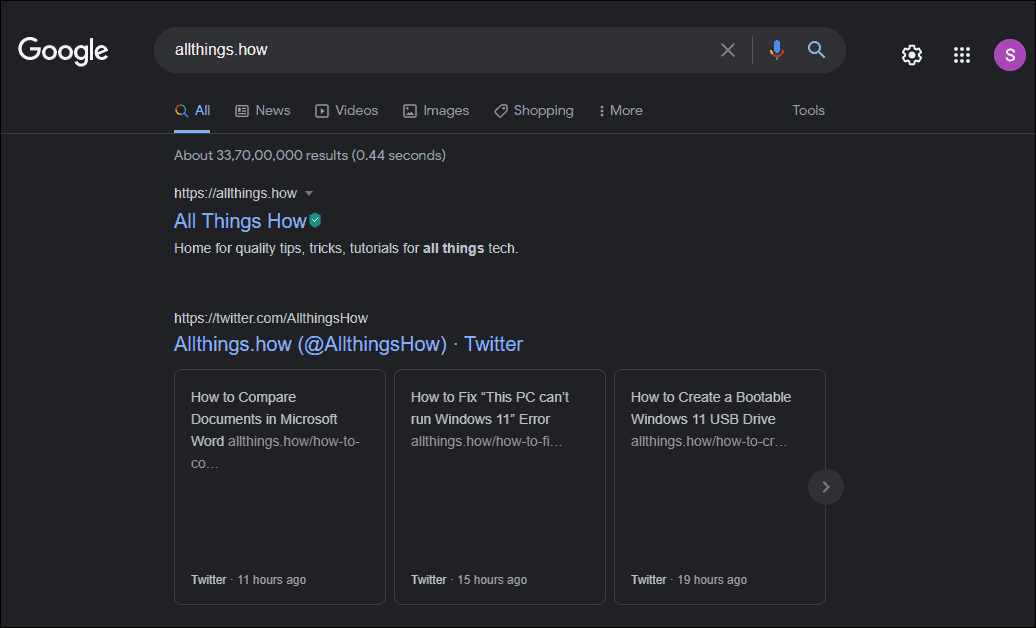Screen dimensions: 1036x628
Task: Open the profile avatar with the S initial
Action: pyautogui.click(x=1009, y=55)
